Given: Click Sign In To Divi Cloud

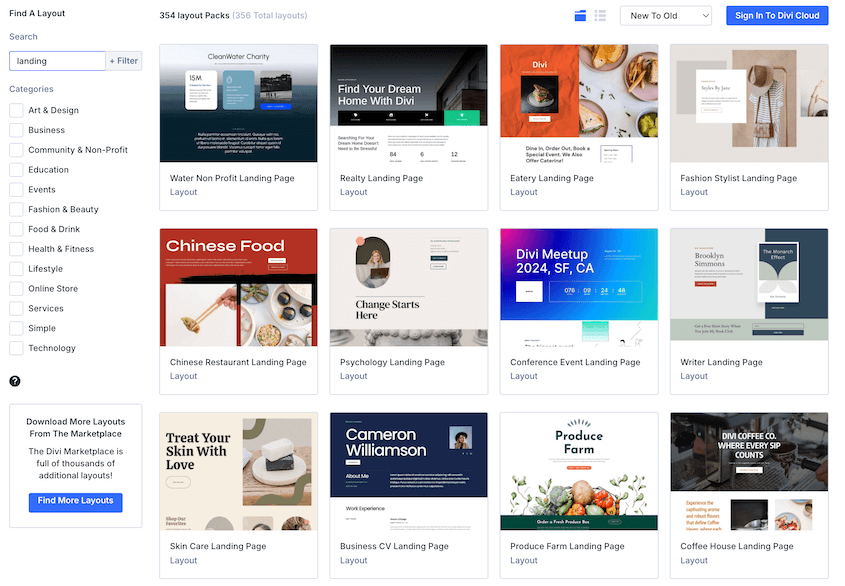Looking at the screenshot, I should coord(777,16).
